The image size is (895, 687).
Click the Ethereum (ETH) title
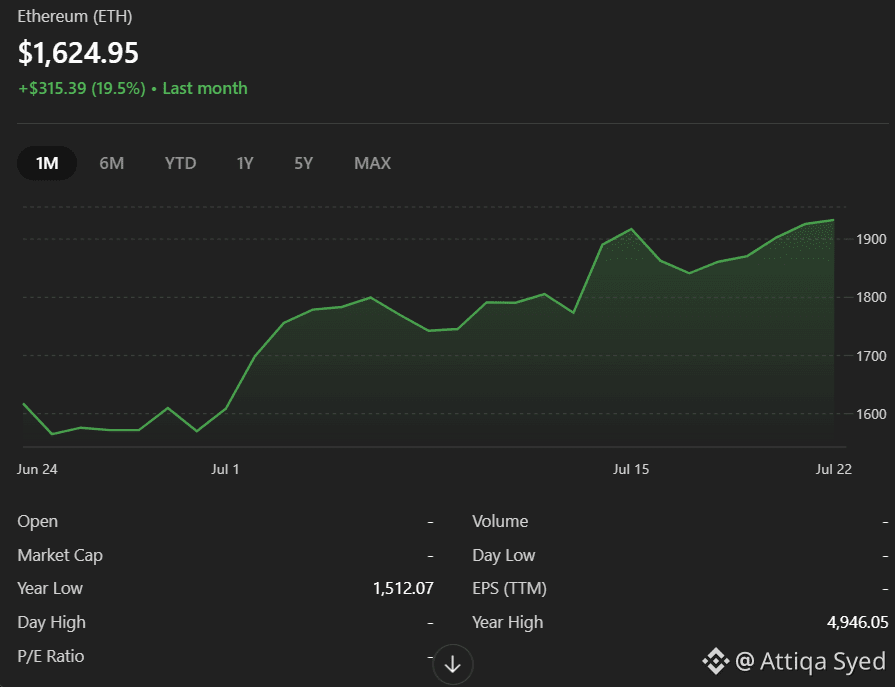coord(75,17)
